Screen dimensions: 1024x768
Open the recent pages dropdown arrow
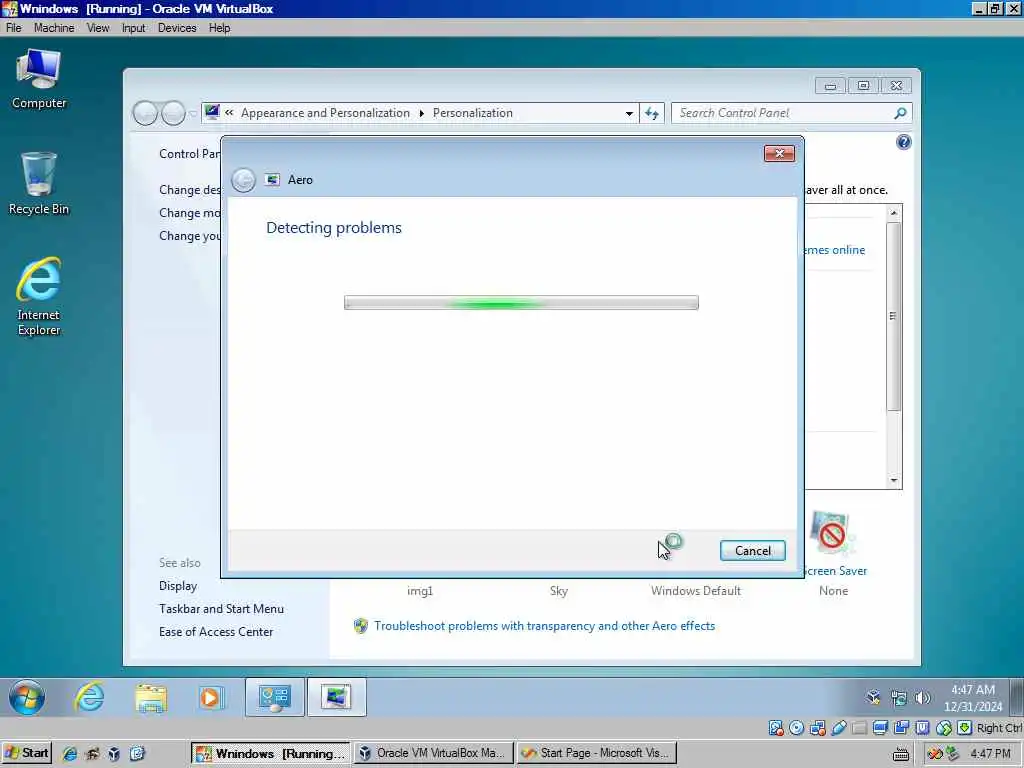coord(193,114)
